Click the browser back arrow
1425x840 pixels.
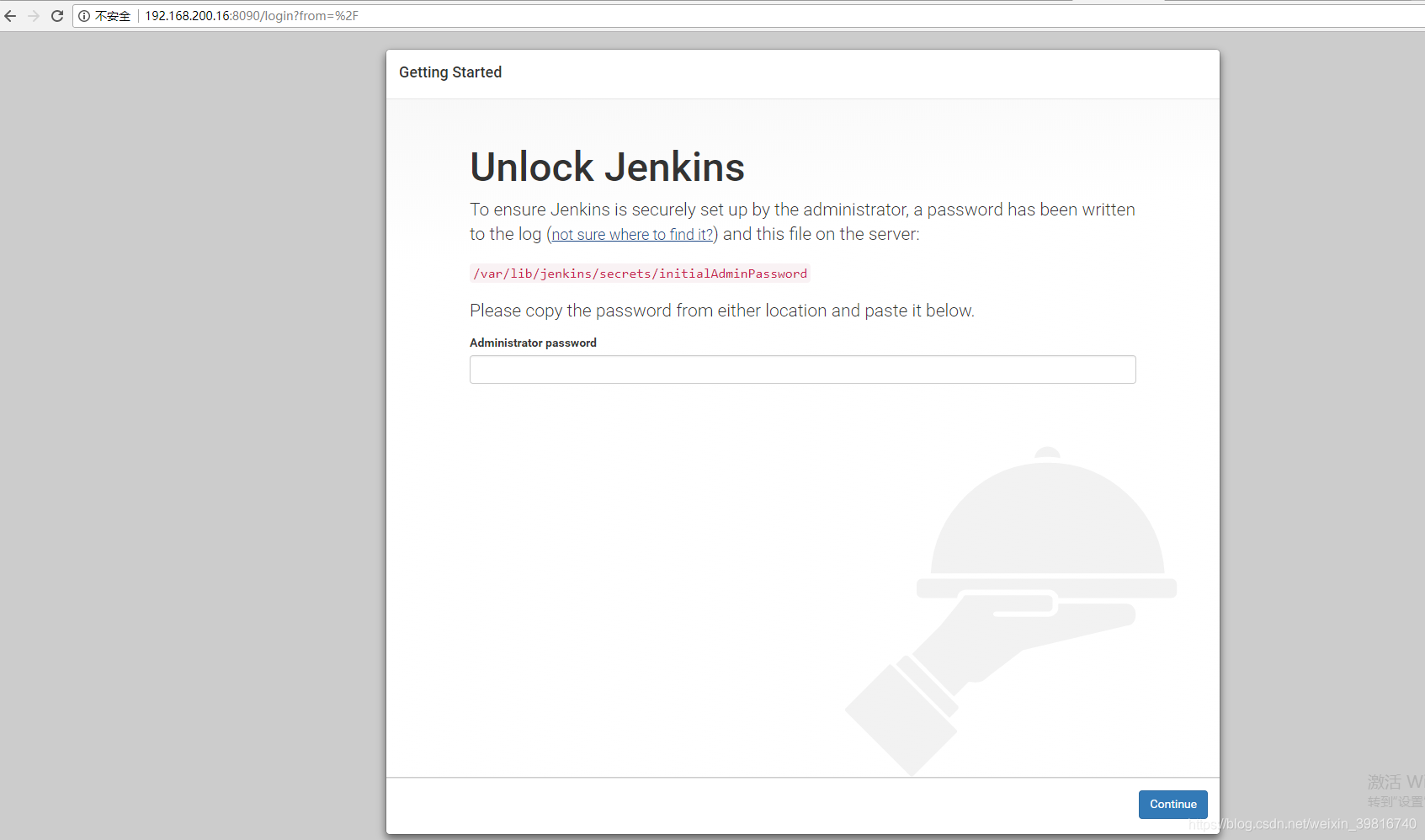(x=10, y=16)
